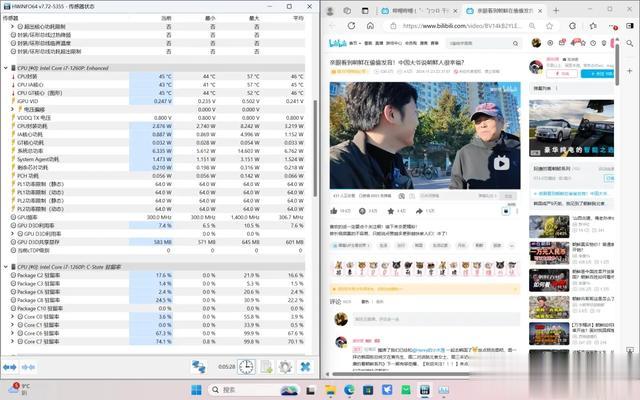Collapse the CPU [#0] i7-1260P Enhanced group
Screen dimensions: 640x400
click(6, 68)
